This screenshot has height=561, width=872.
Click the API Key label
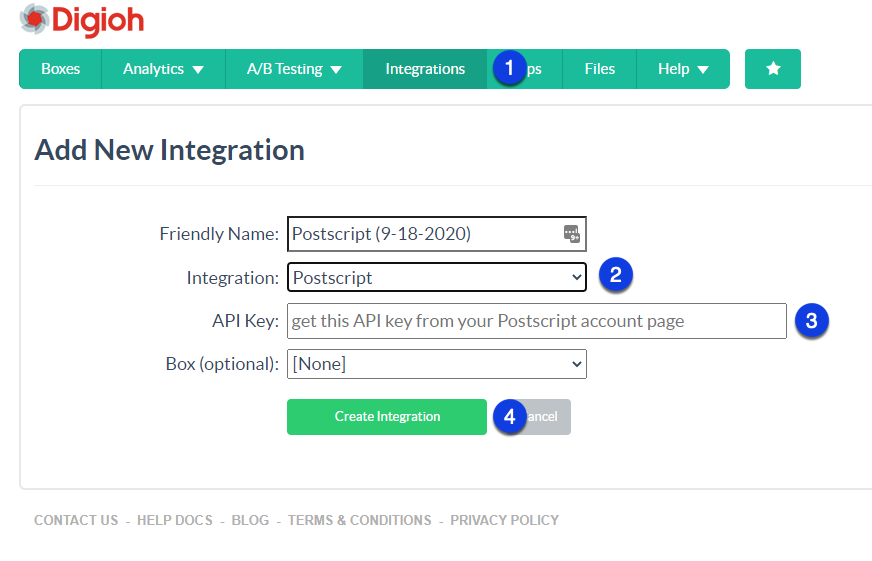(x=245, y=321)
